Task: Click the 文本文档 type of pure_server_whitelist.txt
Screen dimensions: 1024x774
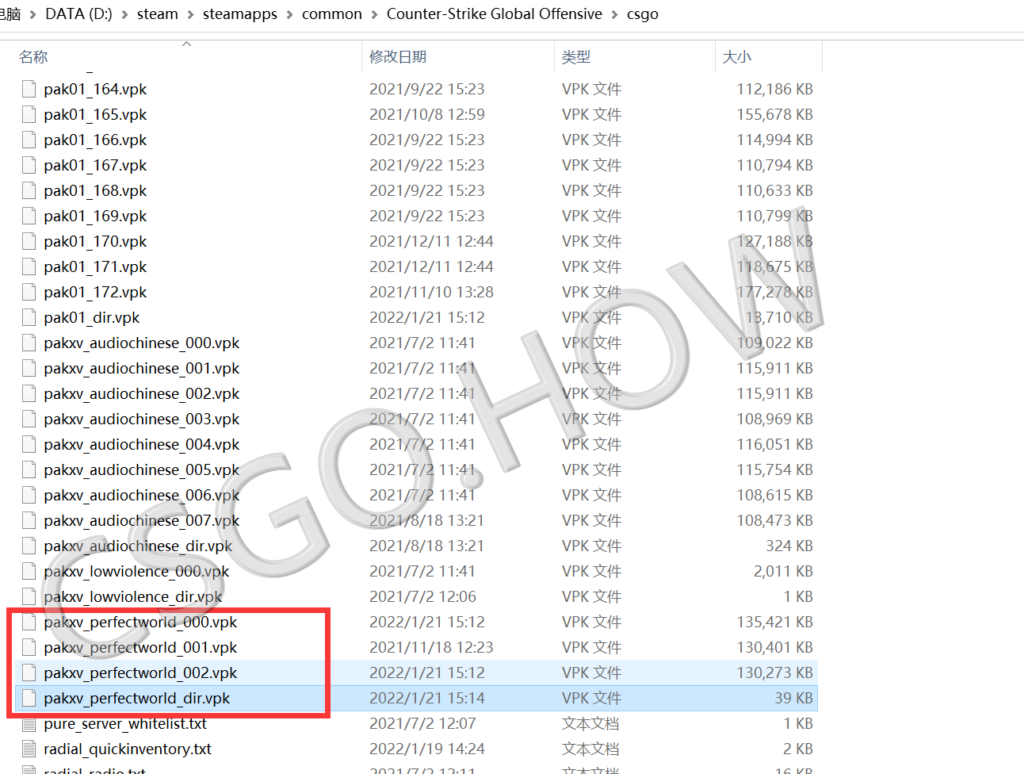Action: tap(591, 724)
